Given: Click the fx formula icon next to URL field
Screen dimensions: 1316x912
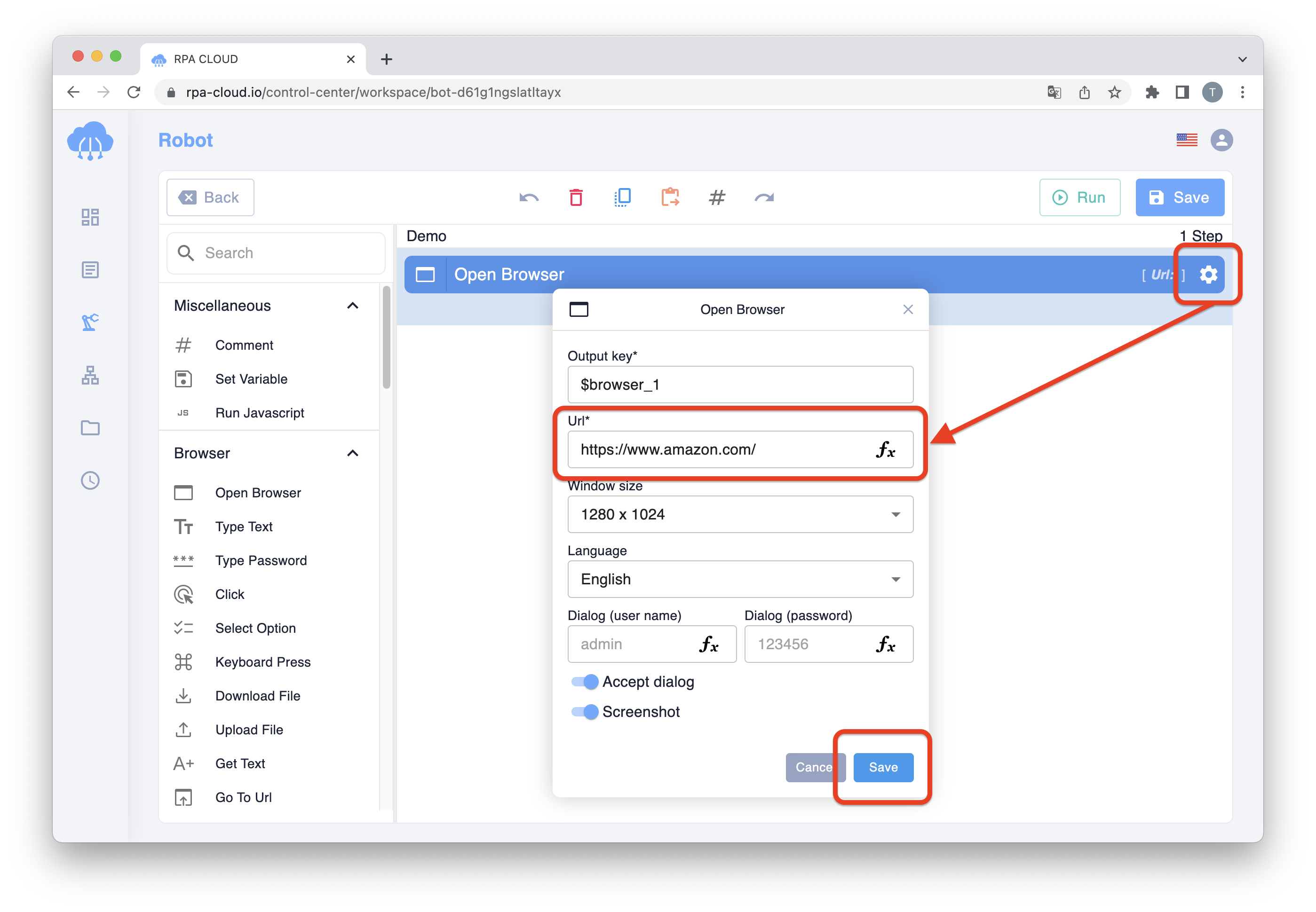Looking at the screenshot, I should [885, 450].
